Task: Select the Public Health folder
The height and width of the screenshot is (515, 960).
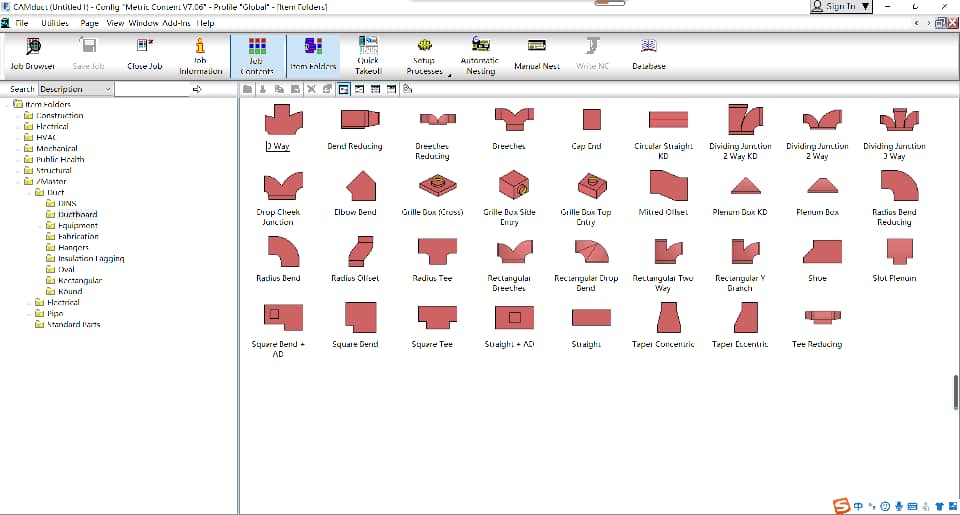Action: pos(60,159)
